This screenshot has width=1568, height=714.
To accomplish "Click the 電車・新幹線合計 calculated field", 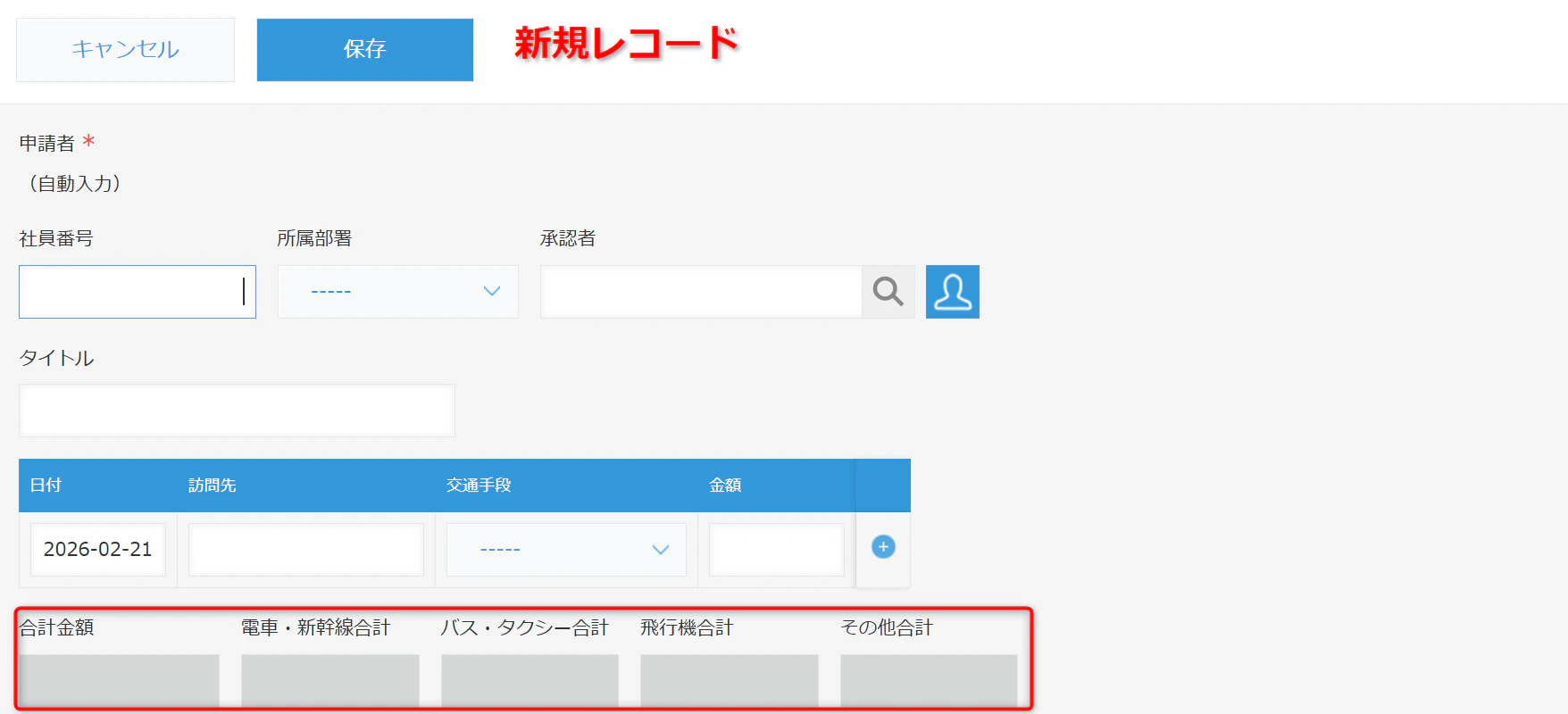I will click(x=330, y=681).
